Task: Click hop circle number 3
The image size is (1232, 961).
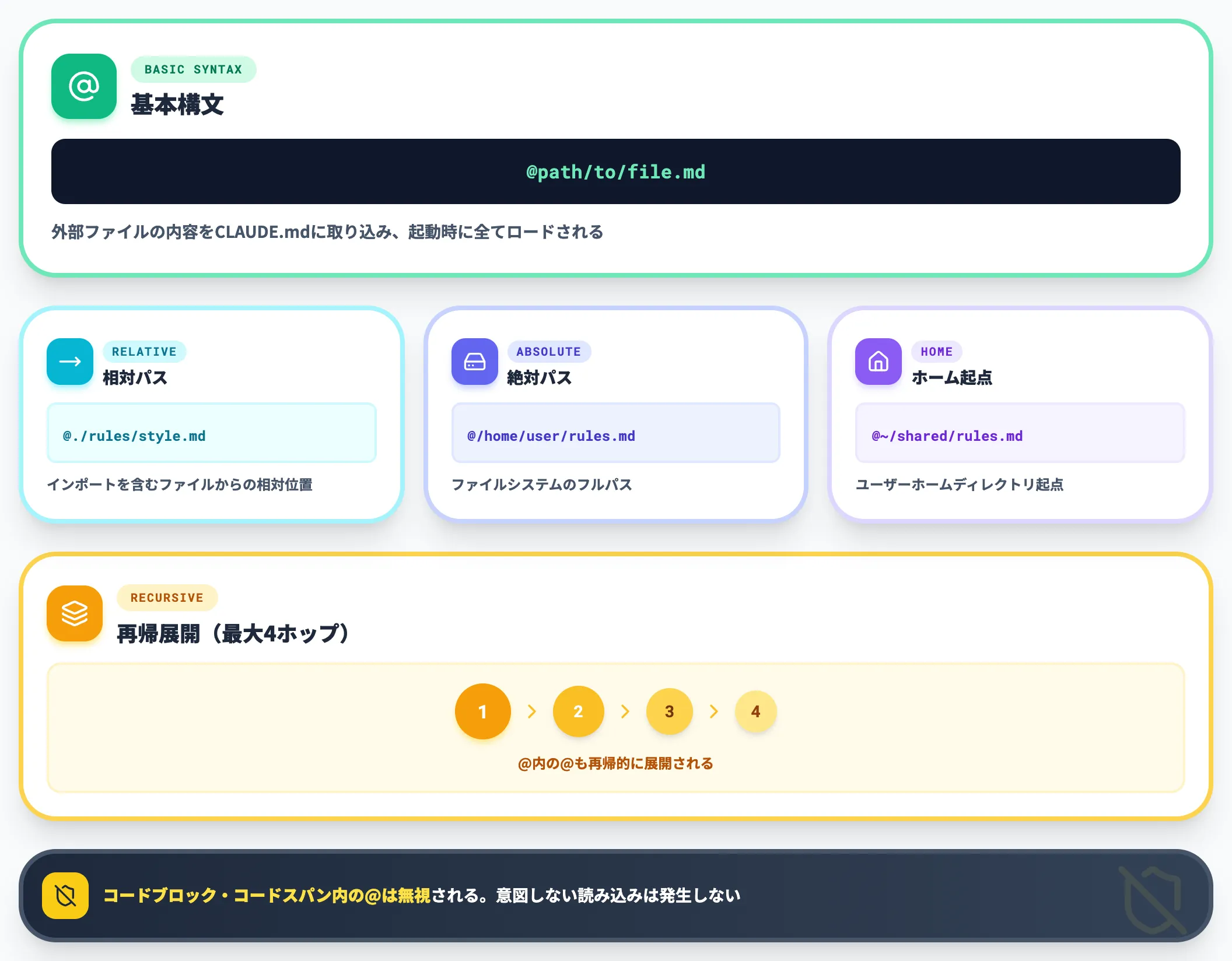Action: [670, 711]
